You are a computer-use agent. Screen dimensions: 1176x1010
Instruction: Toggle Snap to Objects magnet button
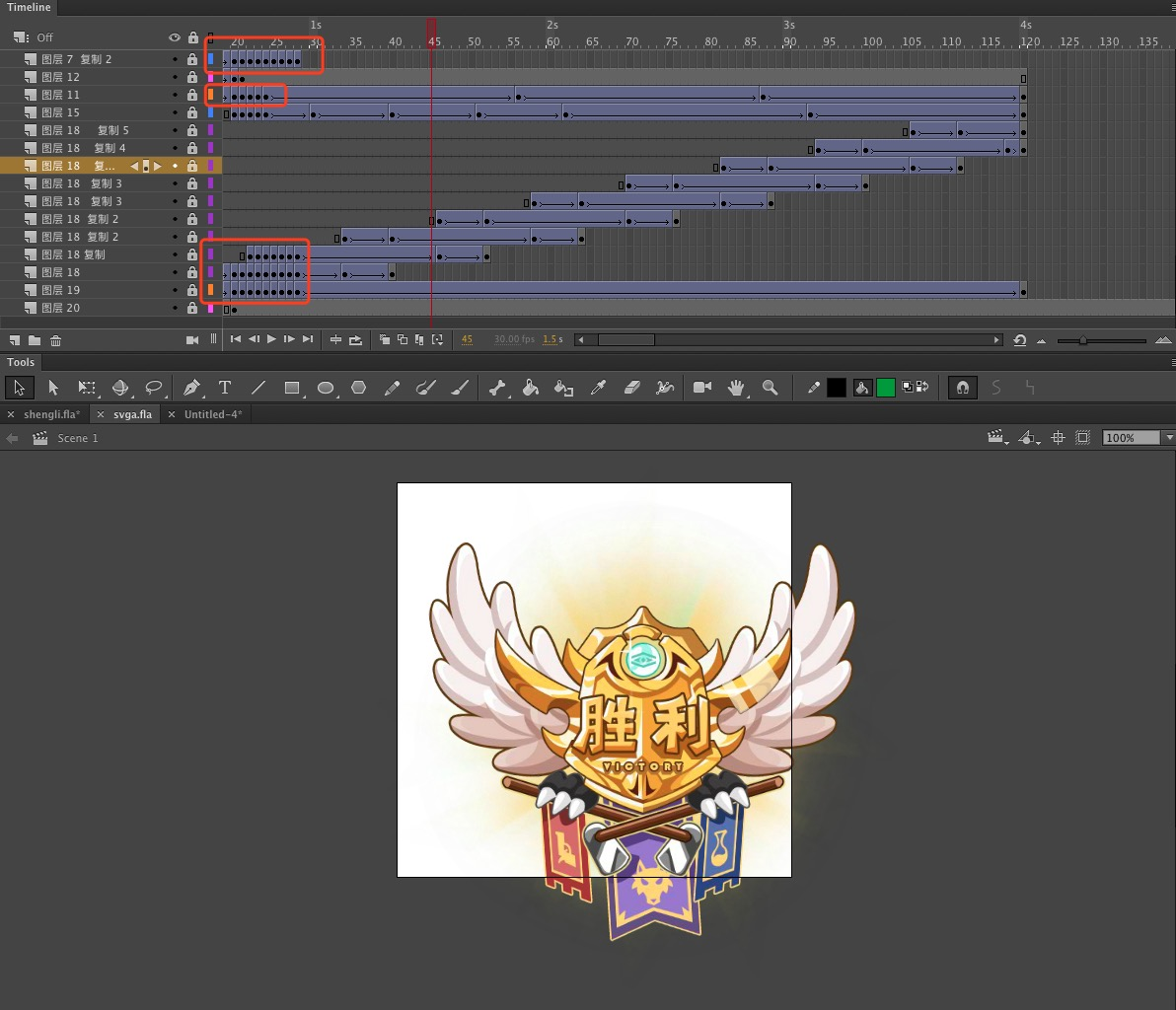click(962, 388)
